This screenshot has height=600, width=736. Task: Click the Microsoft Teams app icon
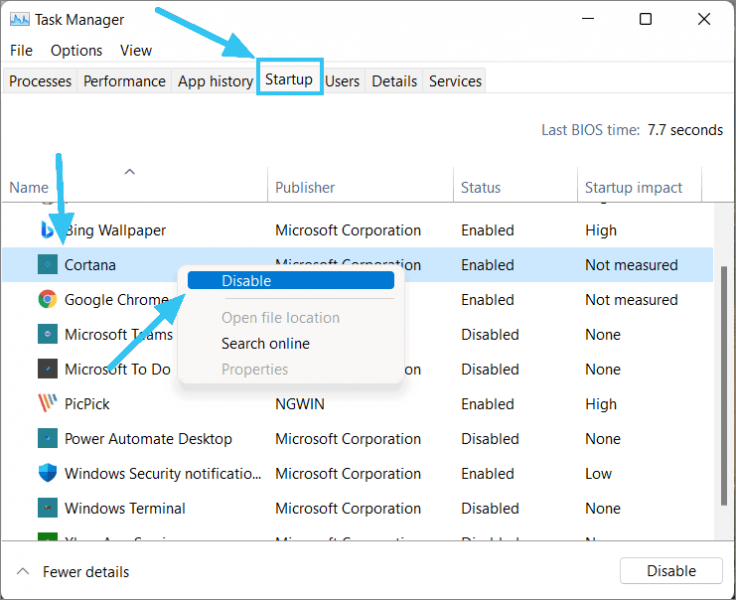tap(47, 334)
